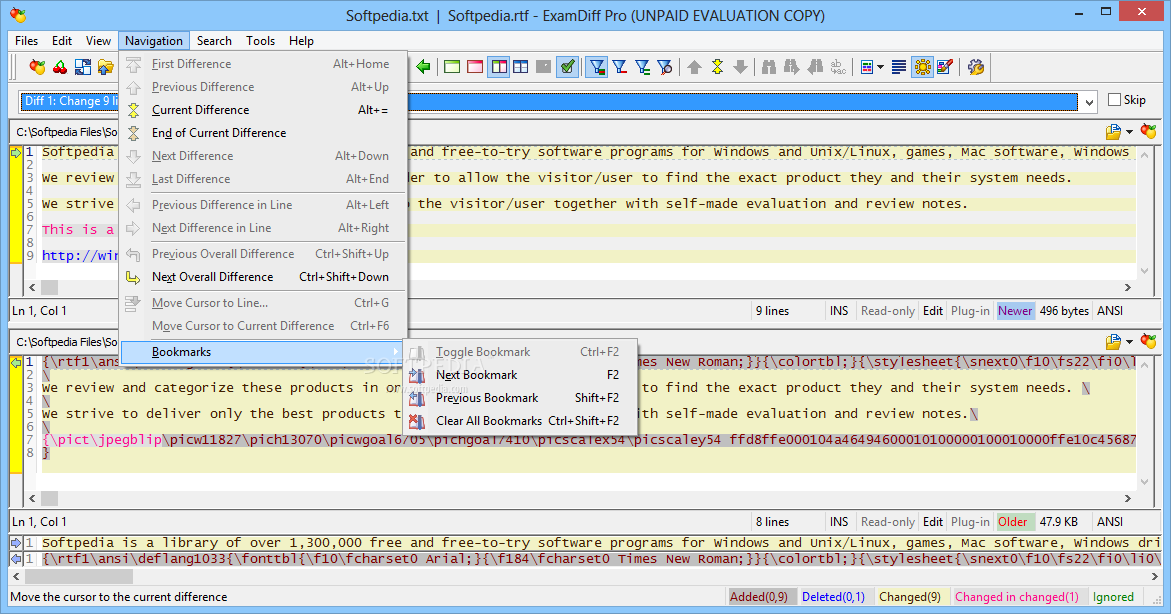Toggle the funnel icon with green lines
1171x614 pixels.
point(643,67)
